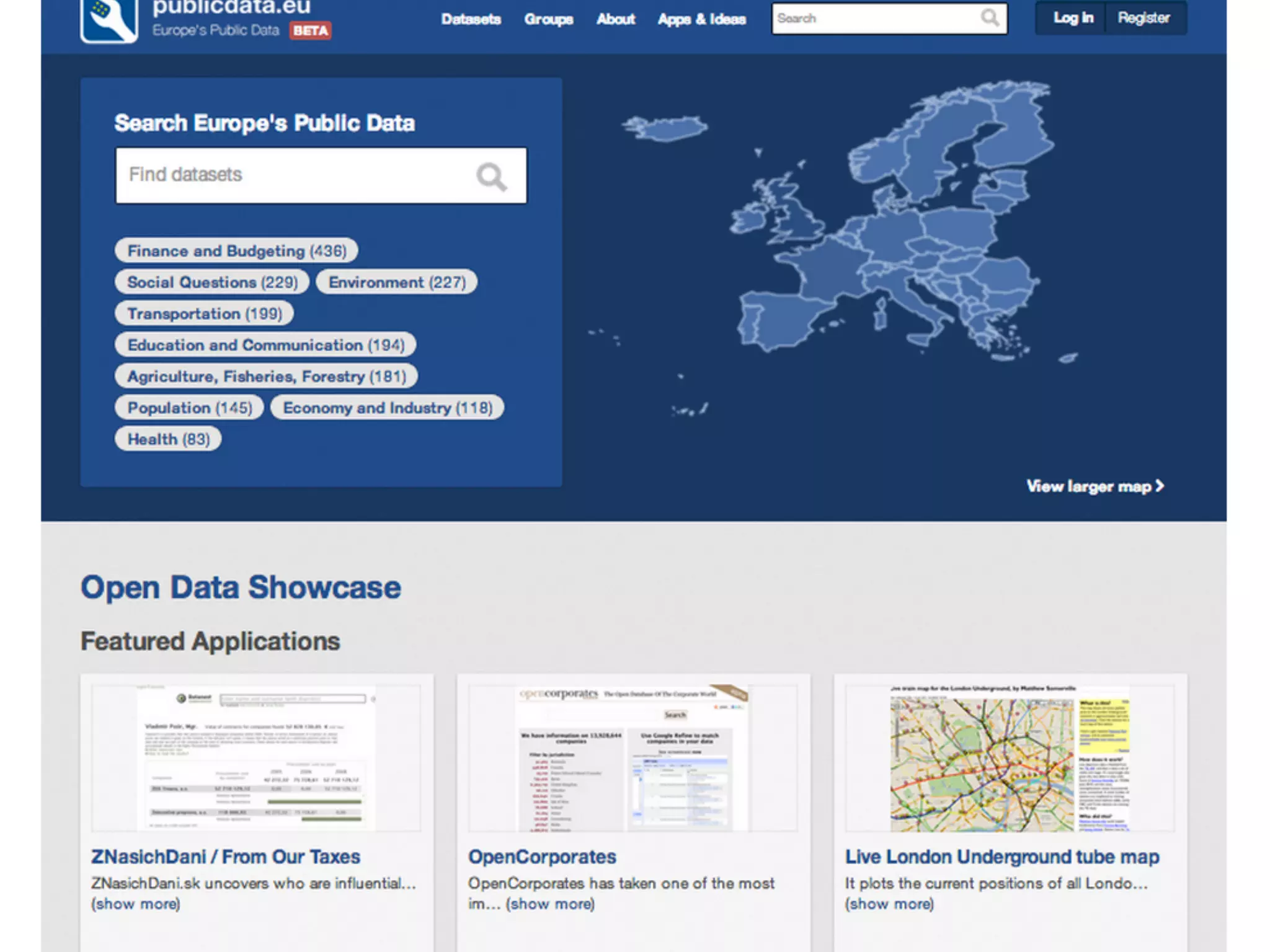Click the Log In button
The image size is (1270, 952).
pos(1073,18)
